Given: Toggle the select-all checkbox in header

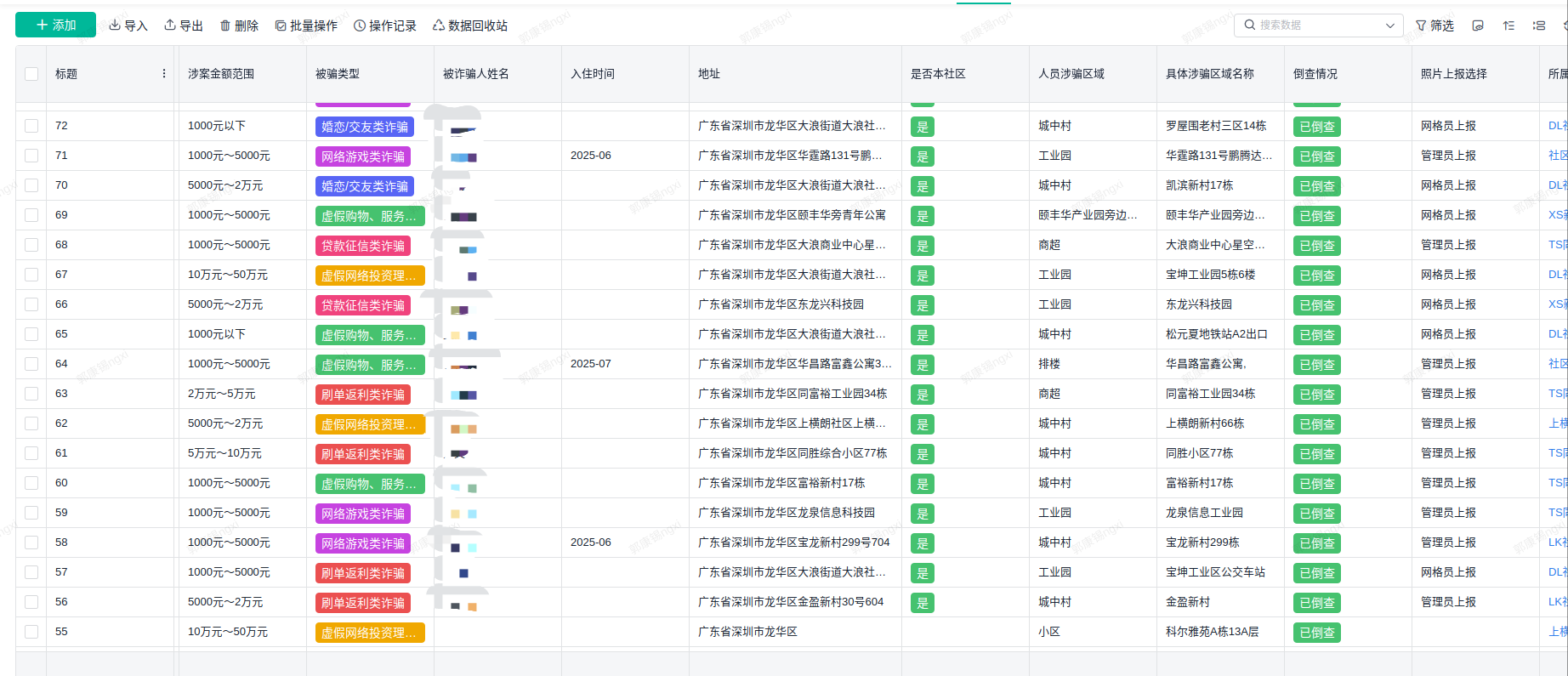Looking at the screenshot, I should (31, 74).
